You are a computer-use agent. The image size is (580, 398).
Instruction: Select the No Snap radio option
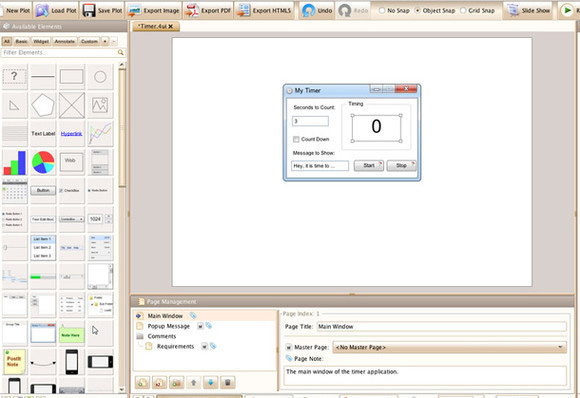(x=394, y=10)
